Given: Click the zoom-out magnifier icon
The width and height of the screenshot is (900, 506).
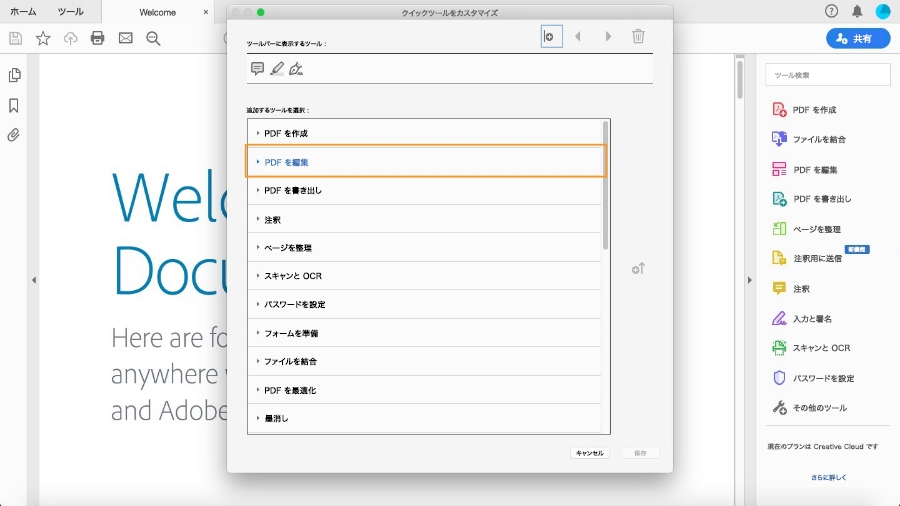Looking at the screenshot, I should pyautogui.click(x=153, y=38).
